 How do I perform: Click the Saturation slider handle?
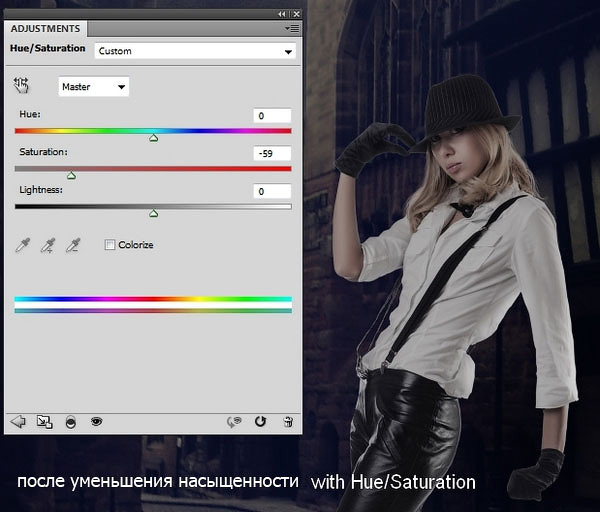click(x=71, y=176)
